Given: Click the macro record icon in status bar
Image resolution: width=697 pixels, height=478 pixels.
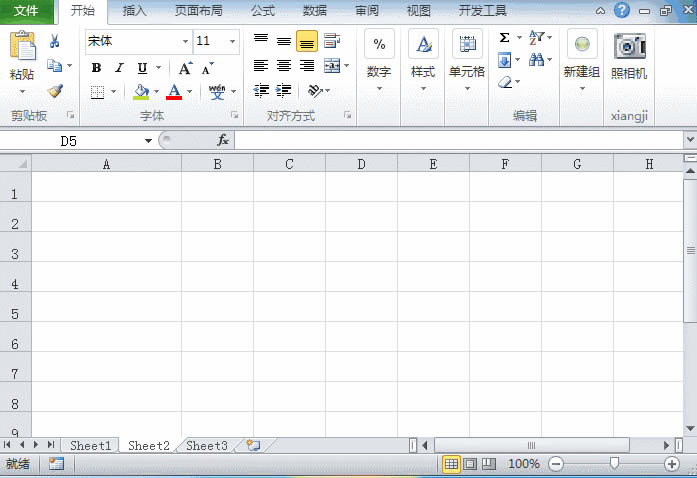Looking at the screenshot, I should [56, 464].
